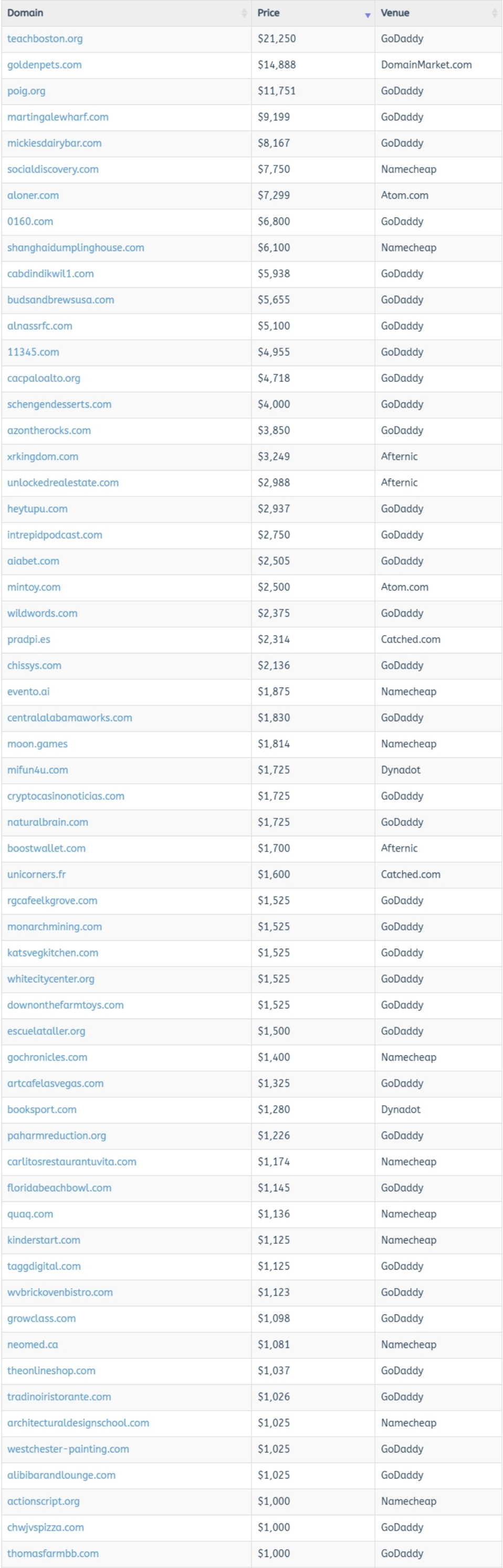This screenshot has height=1568, width=503.
Task: Click the Price column descending sort arrow
Action: coord(368,15)
